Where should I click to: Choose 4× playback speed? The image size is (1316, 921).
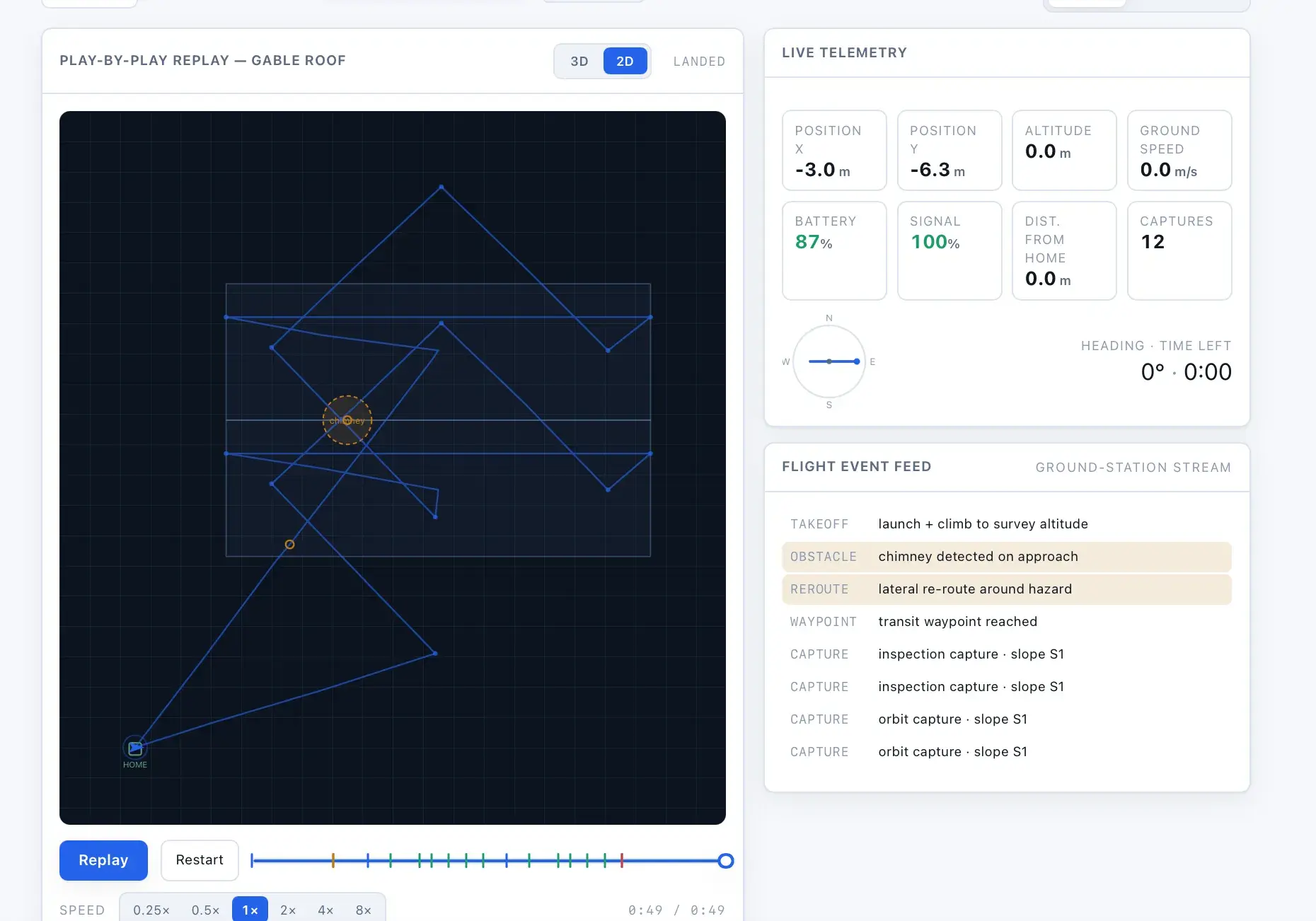(x=325, y=910)
